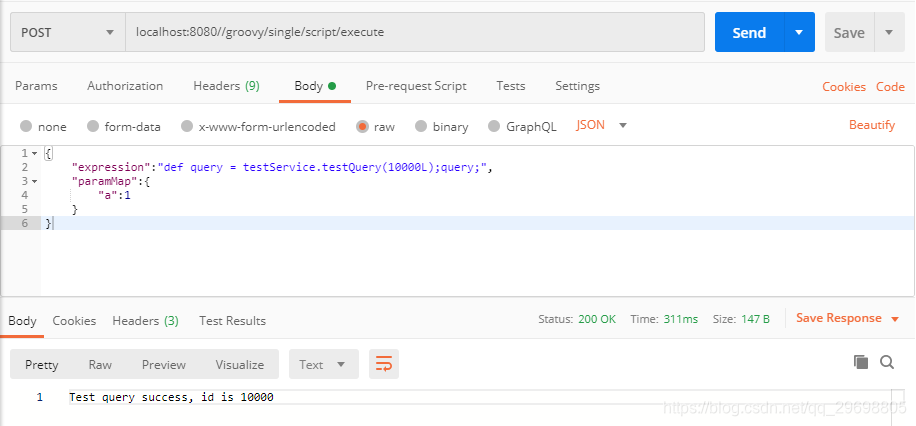Open response search magnifier icon
916x426 pixels.
[x=887, y=362]
